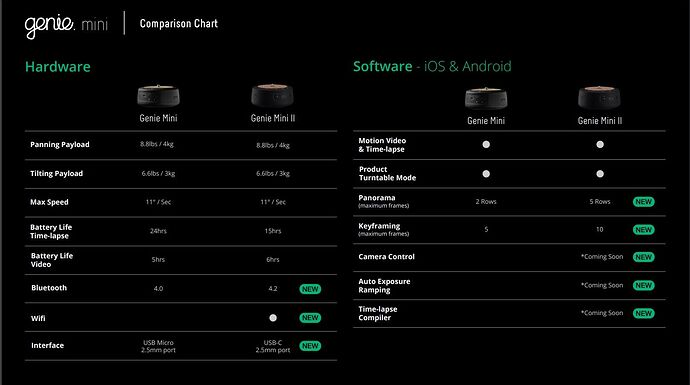Click Genie Mini's 6.6lbs / 3kg Tilting Payload value
This screenshot has width=690, height=385.
tap(158, 173)
